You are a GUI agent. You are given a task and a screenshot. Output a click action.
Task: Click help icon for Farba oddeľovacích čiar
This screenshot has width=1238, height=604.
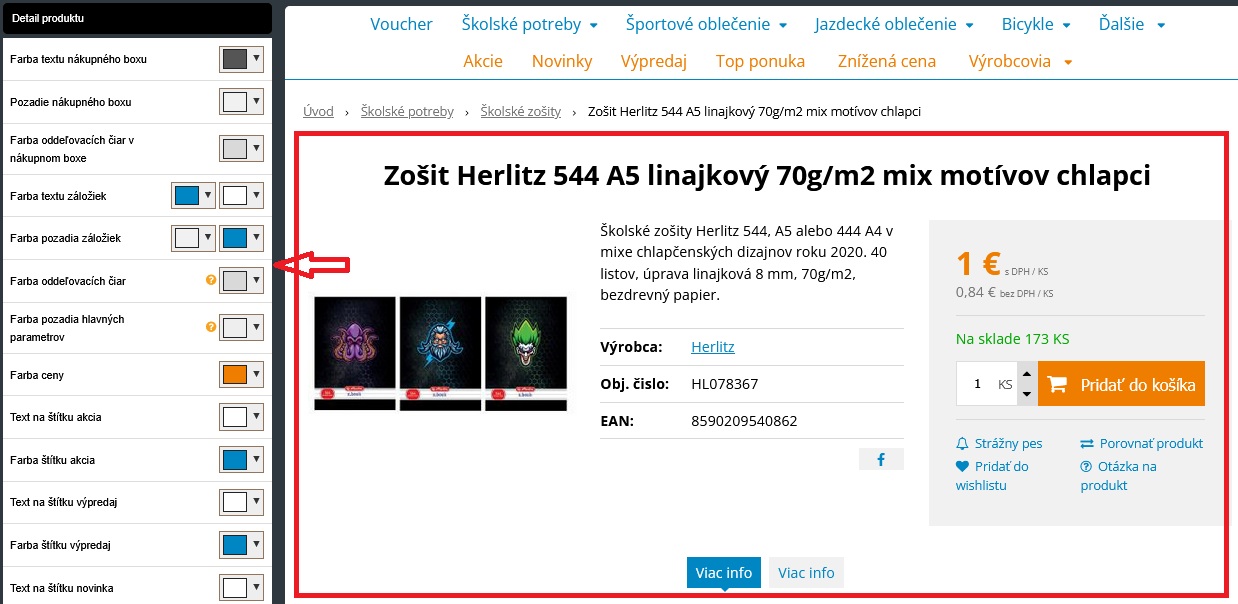tap(210, 280)
